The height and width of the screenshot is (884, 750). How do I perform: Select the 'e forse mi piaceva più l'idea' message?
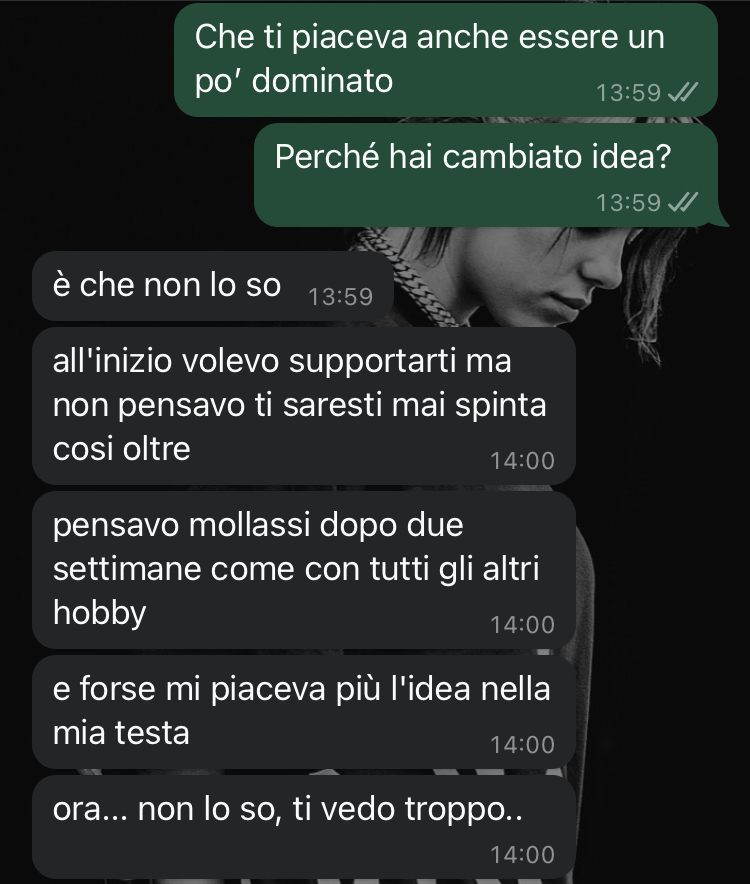304,712
